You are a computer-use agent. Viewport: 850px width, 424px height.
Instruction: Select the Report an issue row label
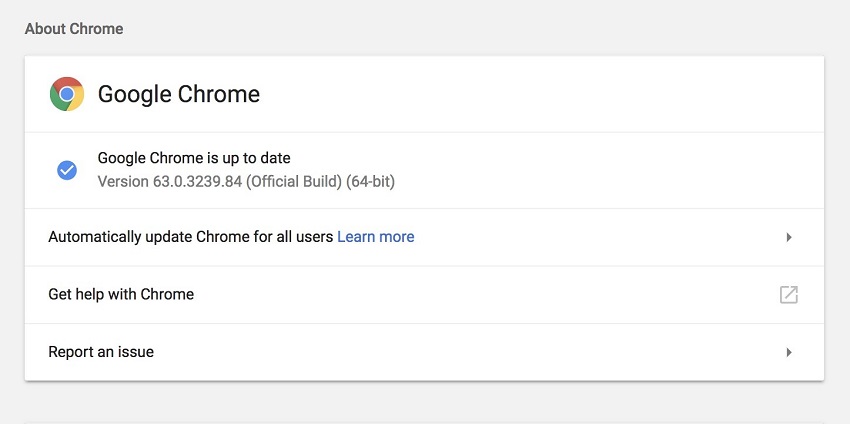coord(101,352)
